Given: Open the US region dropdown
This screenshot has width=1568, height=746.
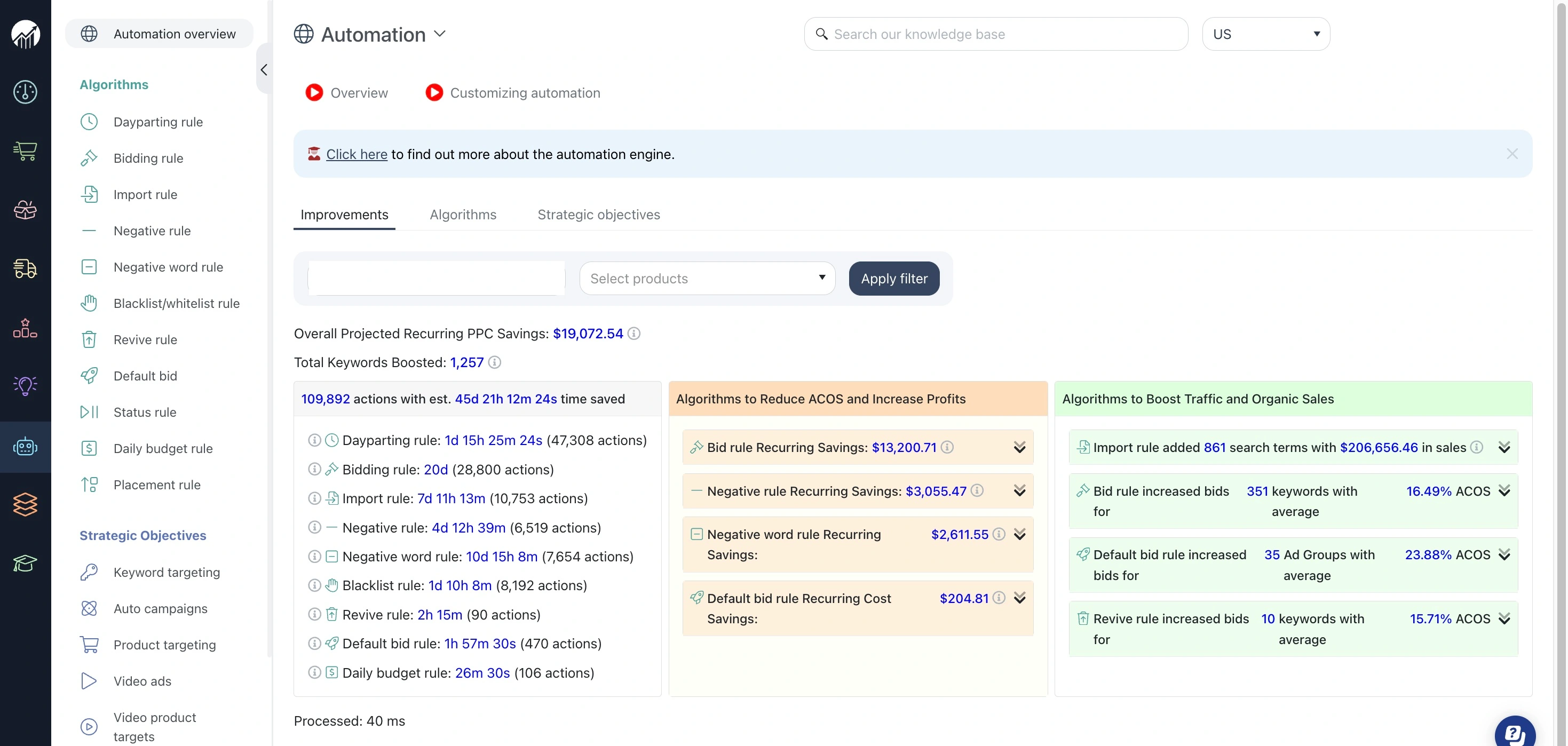Looking at the screenshot, I should pyautogui.click(x=1266, y=34).
